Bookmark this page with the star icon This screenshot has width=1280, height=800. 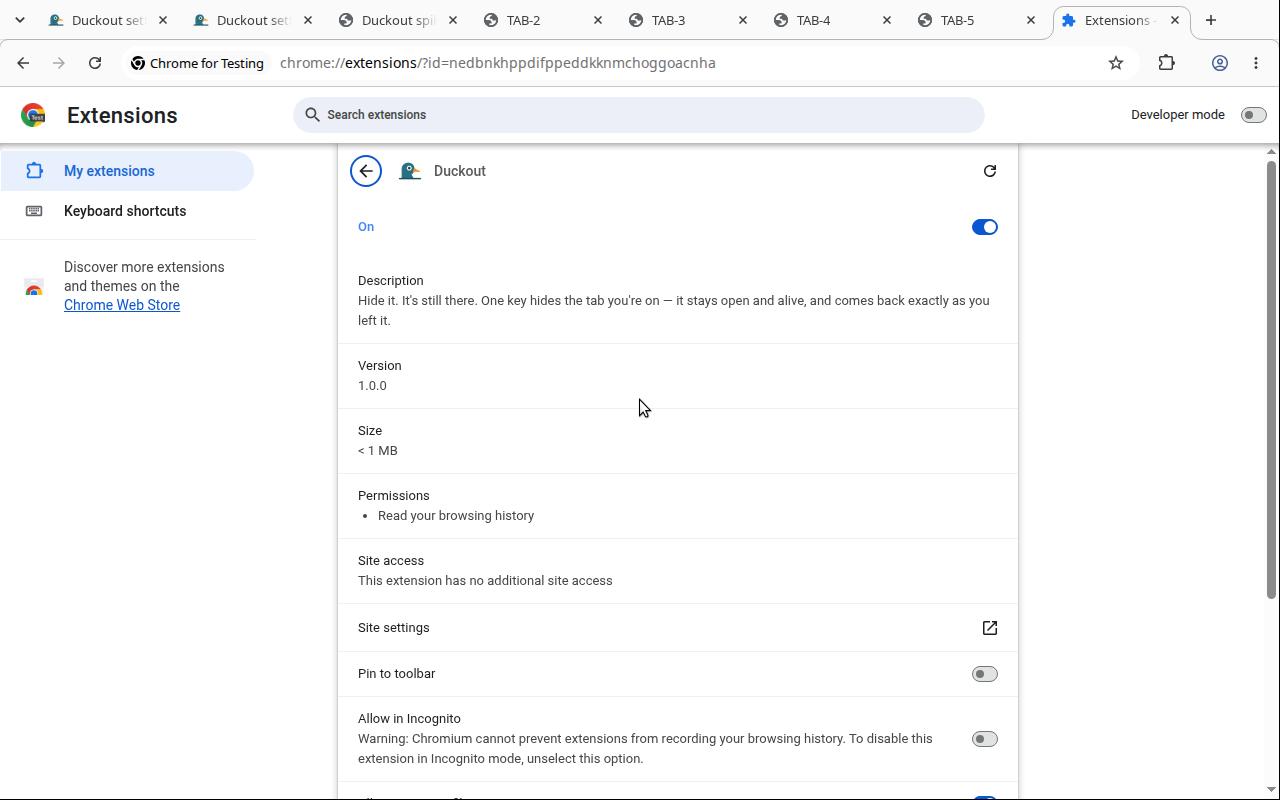click(x=1116, y=63)
